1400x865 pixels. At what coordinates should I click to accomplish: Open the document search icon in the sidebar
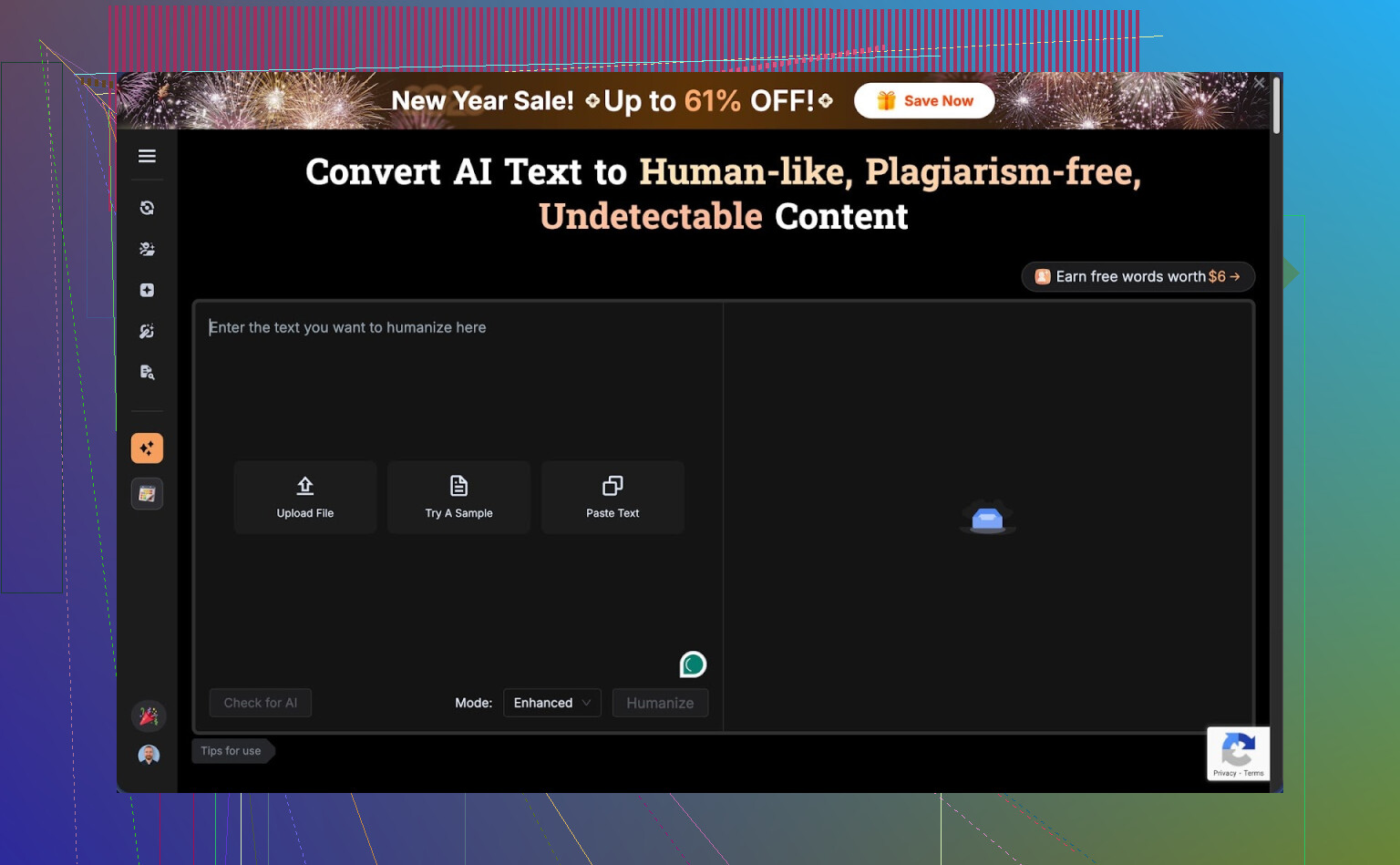147,372
